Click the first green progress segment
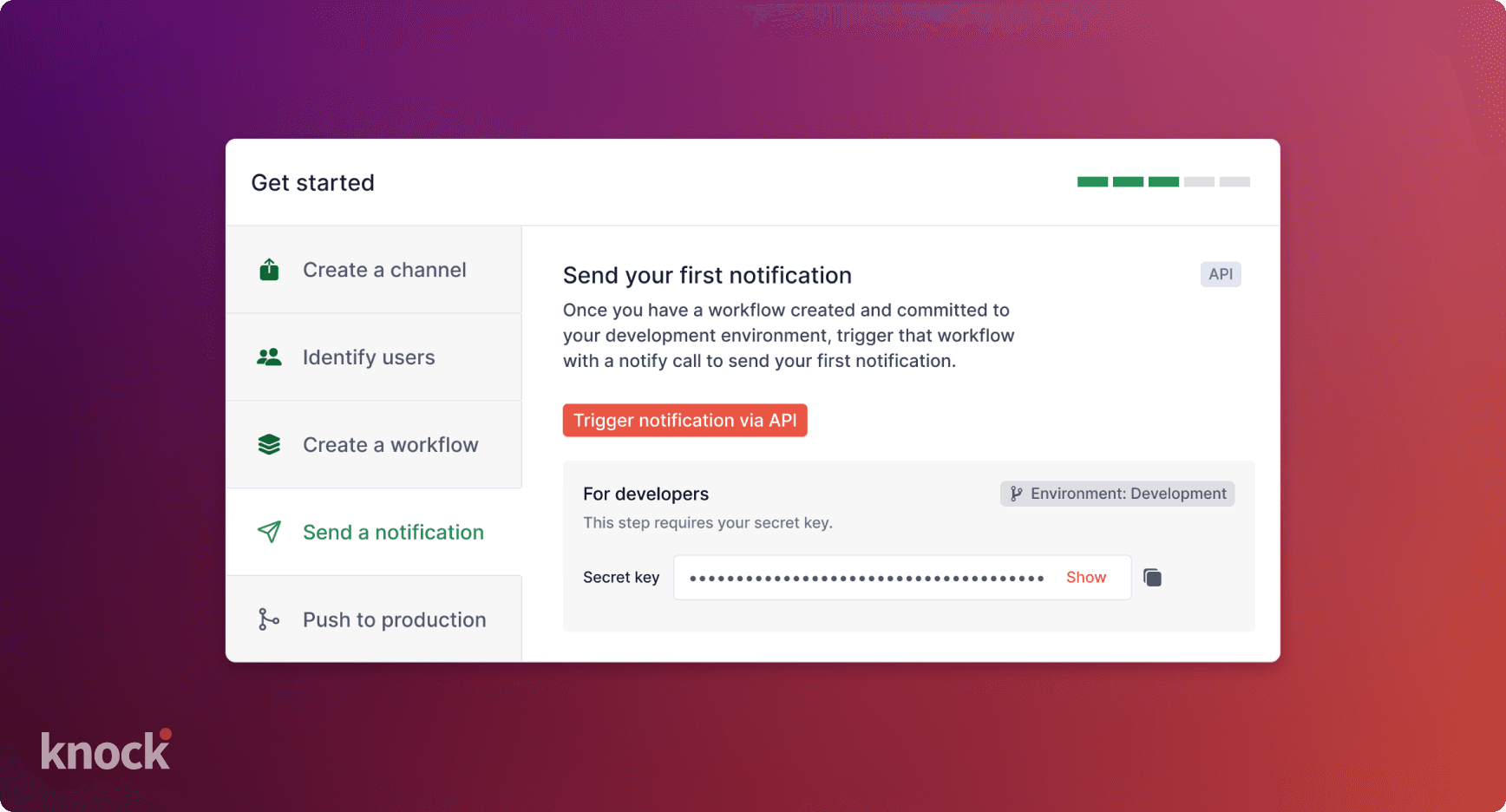The height and width of the screenshot is (812, 1506). 1092,182
